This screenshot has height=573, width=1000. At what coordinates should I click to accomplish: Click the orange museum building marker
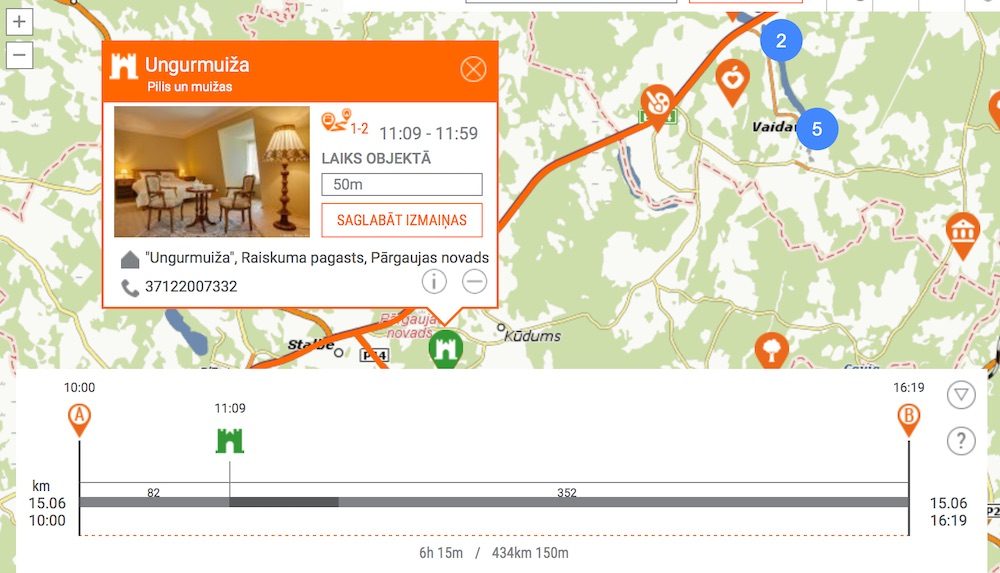pos(962,234)
